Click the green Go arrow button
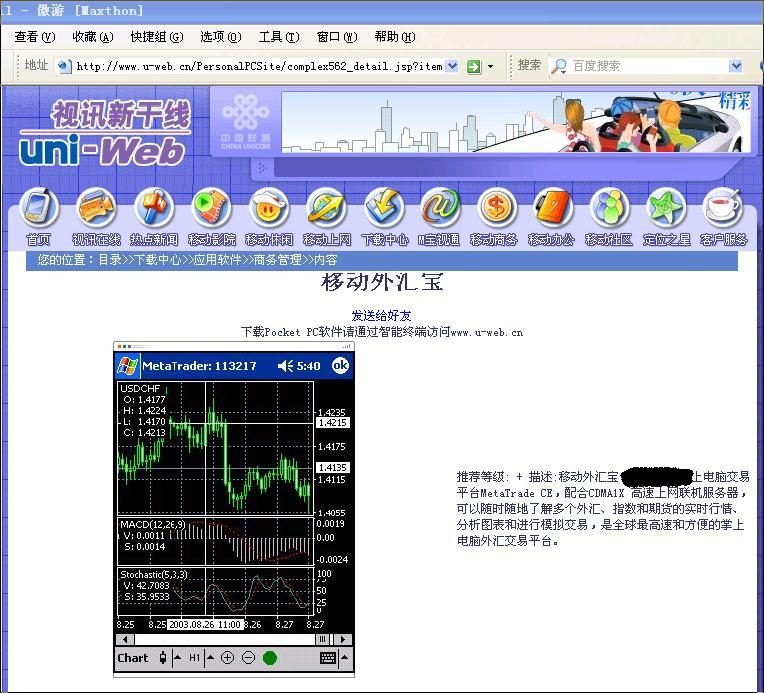 [474, 66]
